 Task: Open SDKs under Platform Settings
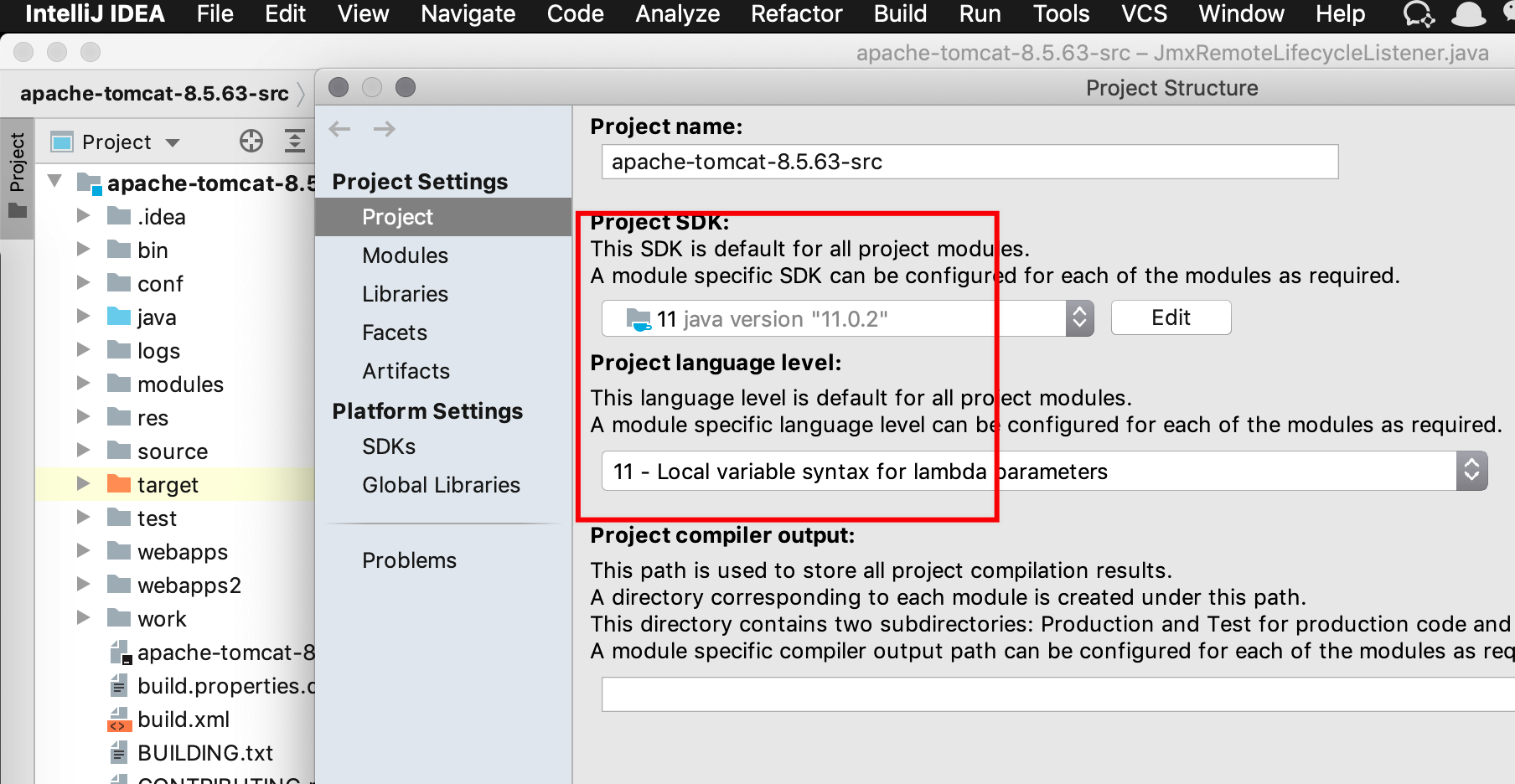389,446
